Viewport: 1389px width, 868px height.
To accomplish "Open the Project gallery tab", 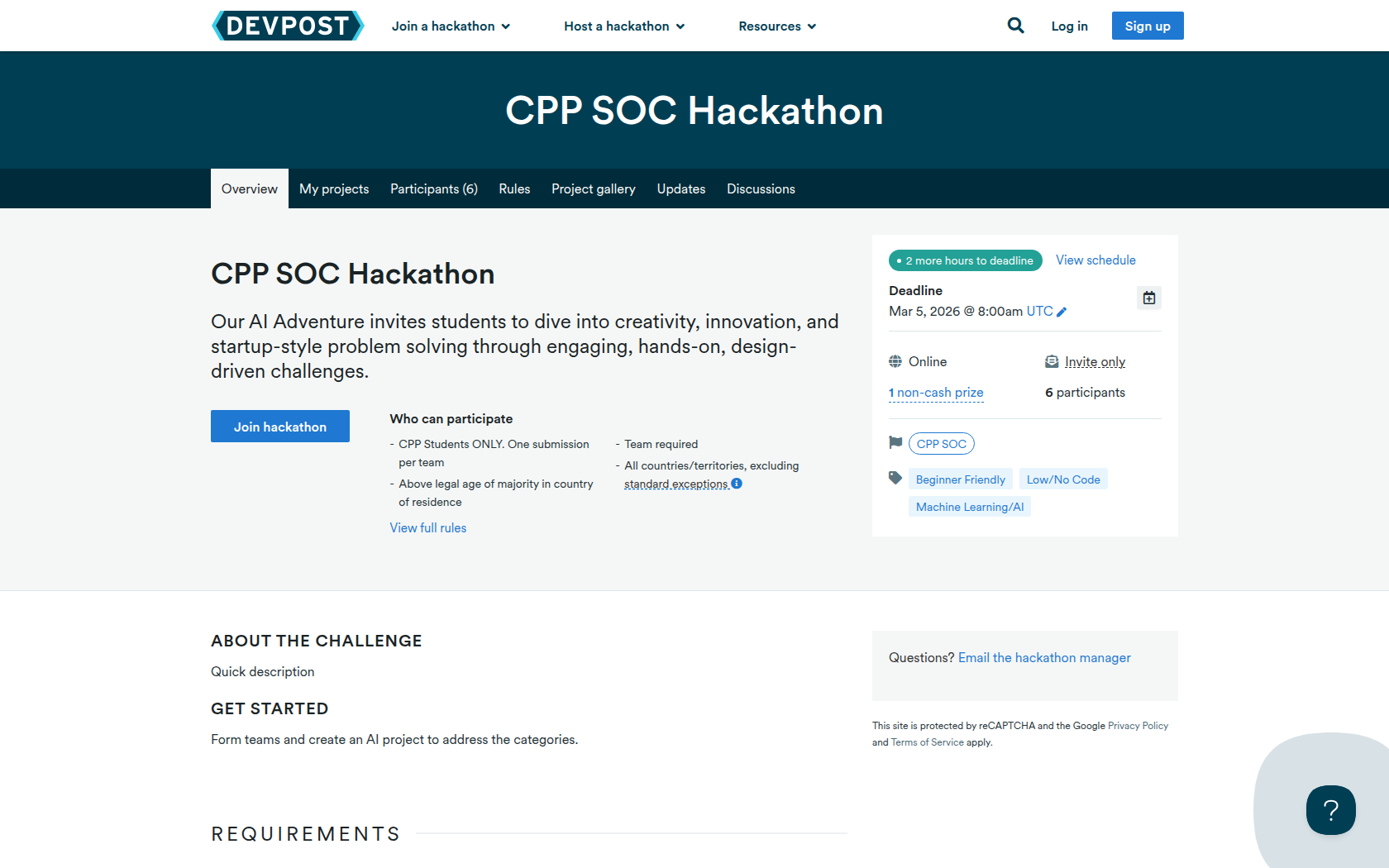I will point(593,189).
